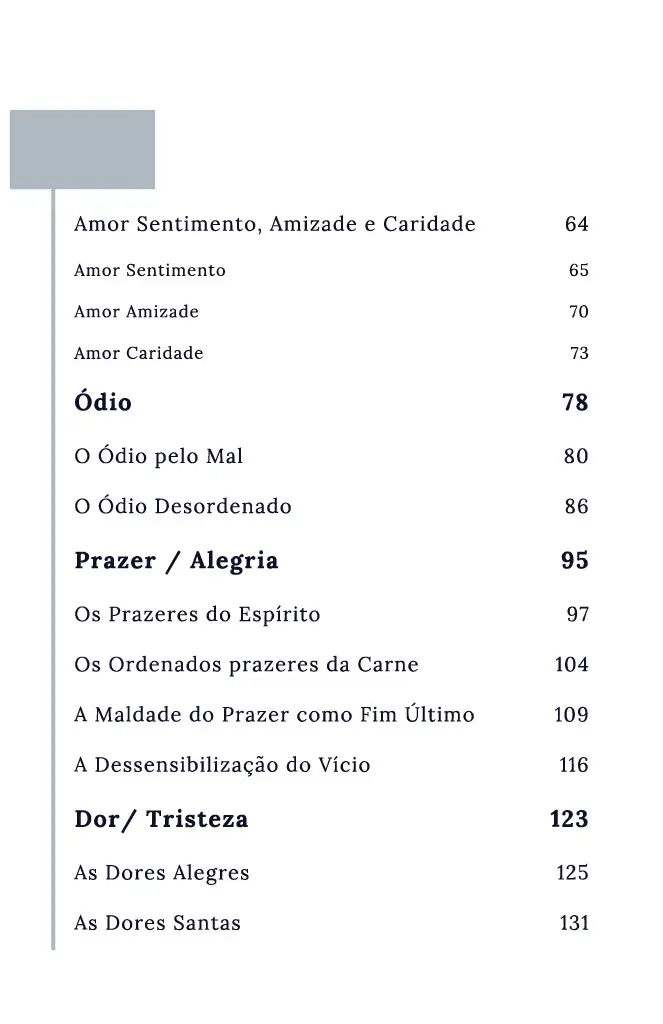
Task: Navigate to 'O Ódio Desordenado'
Action: (183, 507)
